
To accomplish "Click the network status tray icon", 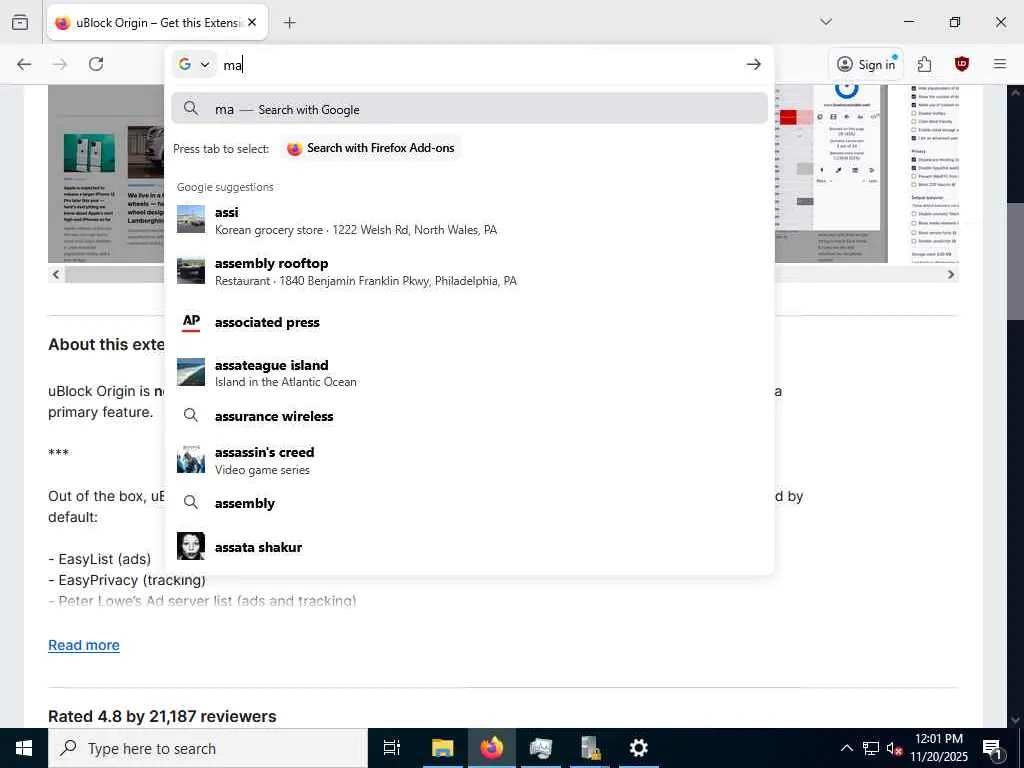I will coord(871,748).
